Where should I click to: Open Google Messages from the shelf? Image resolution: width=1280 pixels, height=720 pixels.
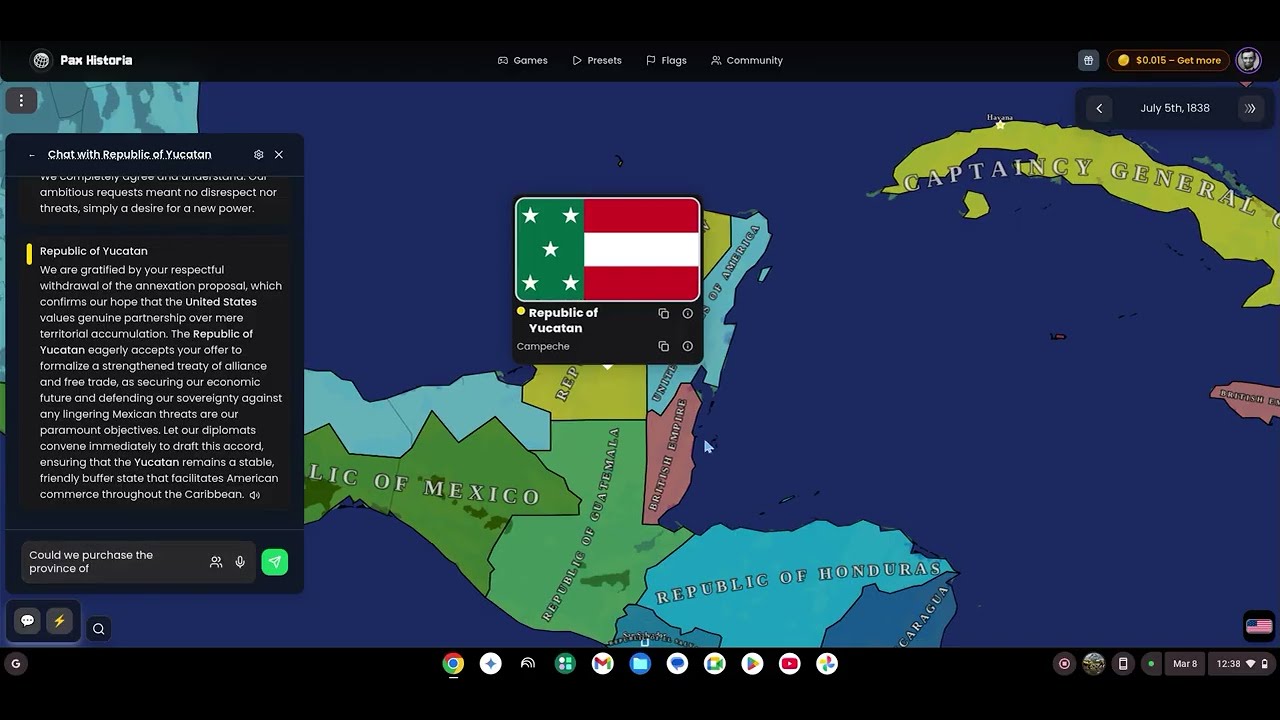[677, 663]
